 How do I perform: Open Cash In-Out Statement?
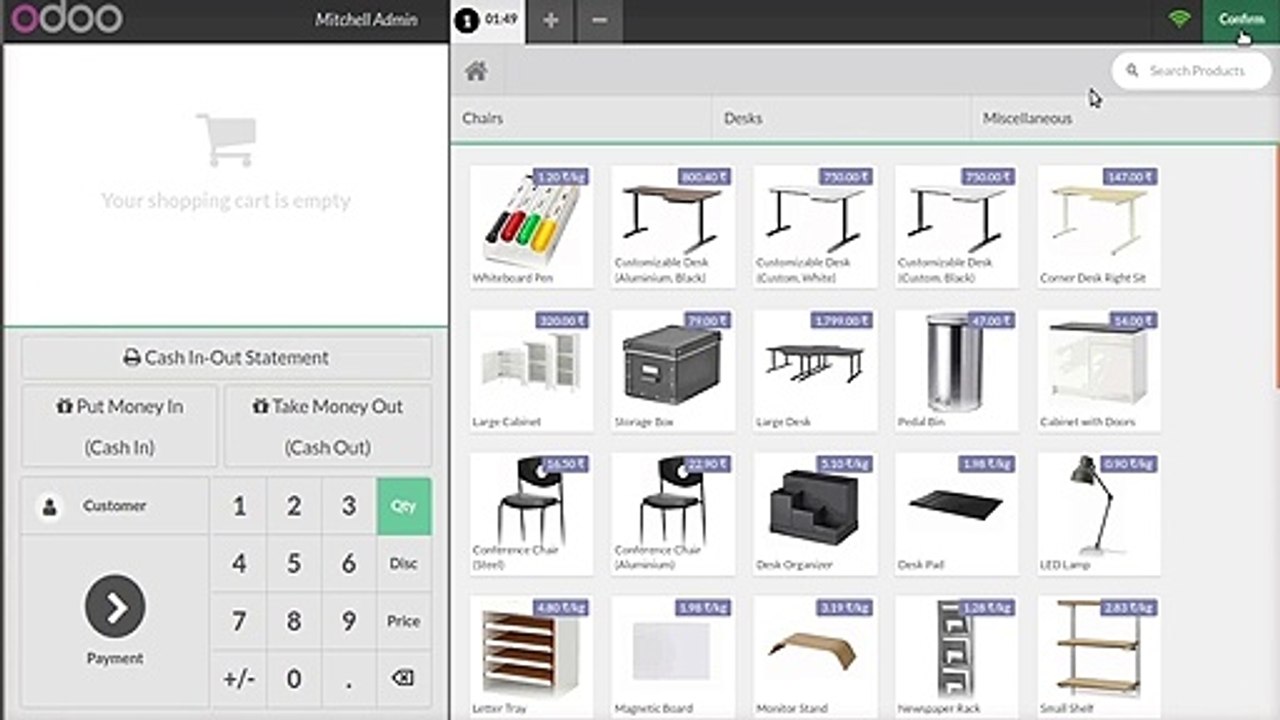227,357
